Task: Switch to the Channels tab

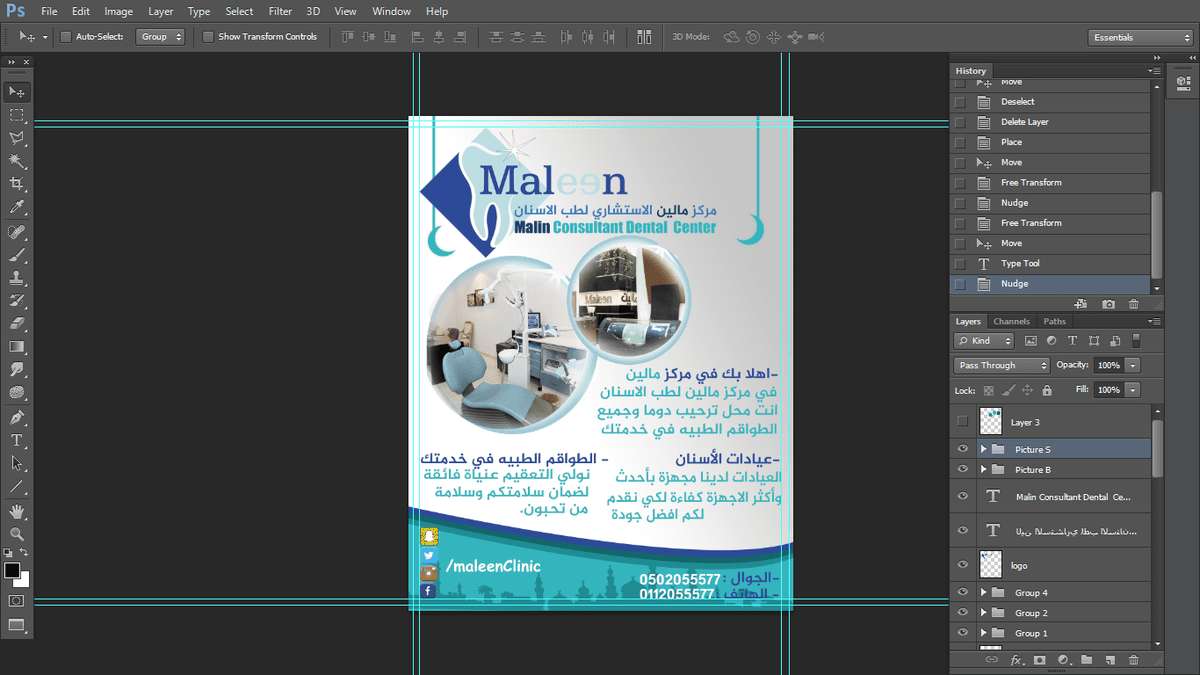Action: [x=1011, y=321]
